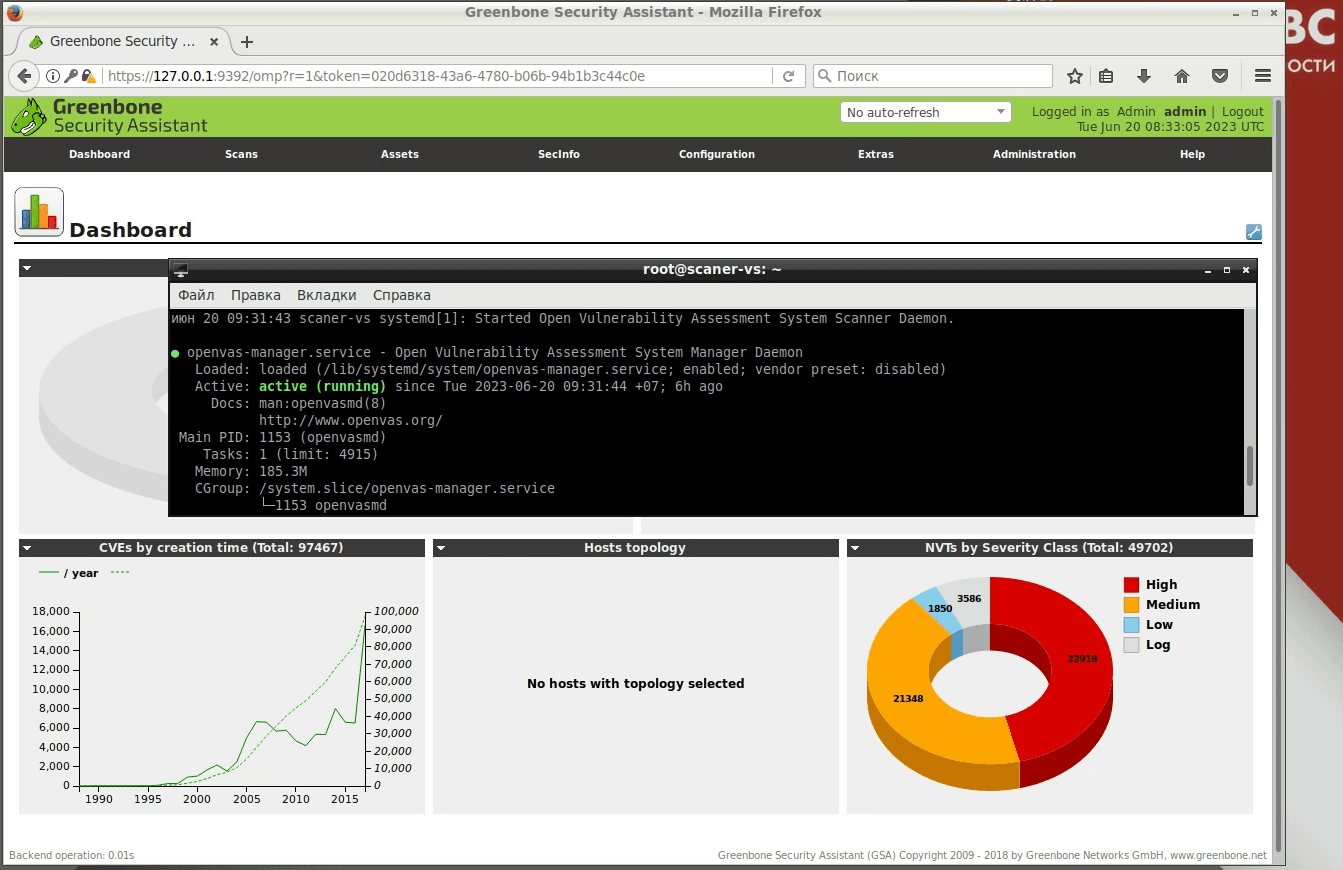Open the No auto-refresh dropdown
The image size is (1343, 870).
pyautogui.click(x=925, y=112)
